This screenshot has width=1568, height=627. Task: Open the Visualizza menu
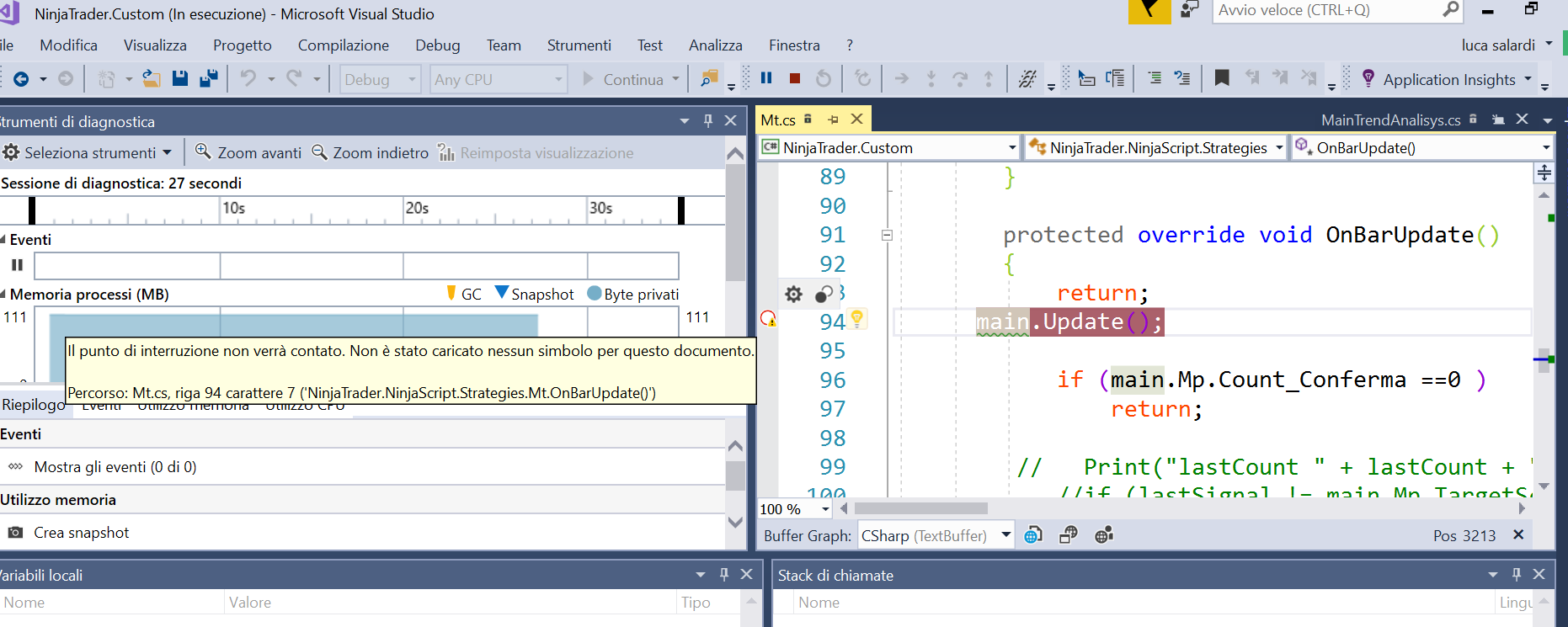point(155,45)
